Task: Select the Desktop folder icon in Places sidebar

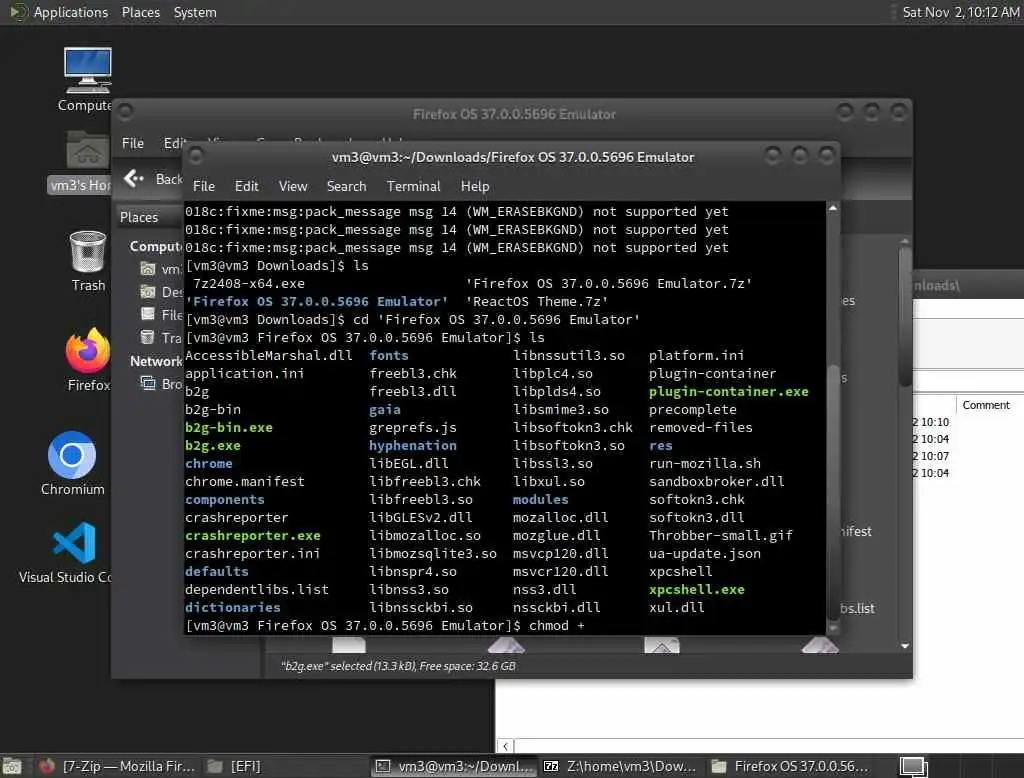Action: (x=148, y=291)
